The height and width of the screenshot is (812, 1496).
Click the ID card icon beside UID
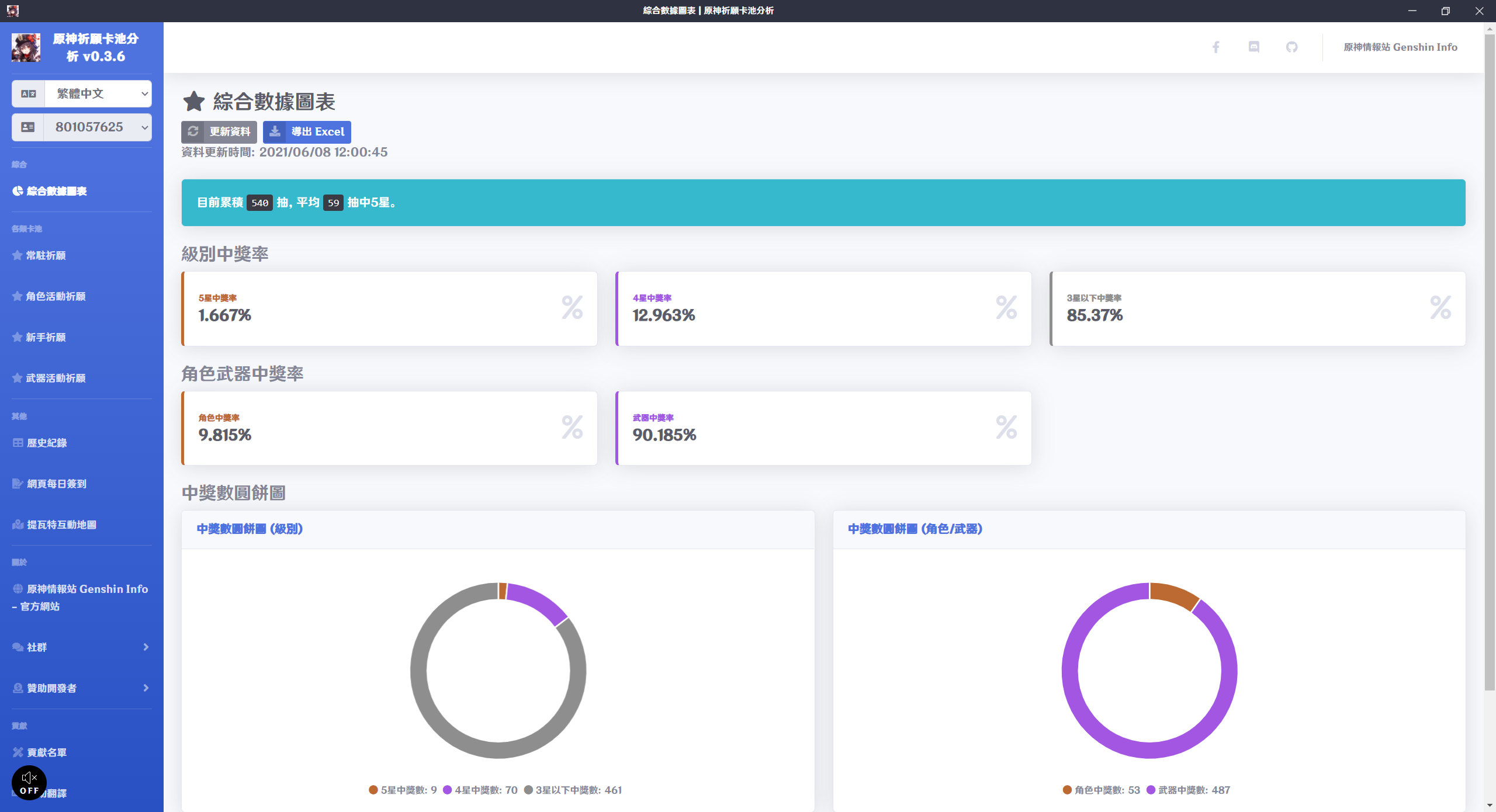pos(28,127)
